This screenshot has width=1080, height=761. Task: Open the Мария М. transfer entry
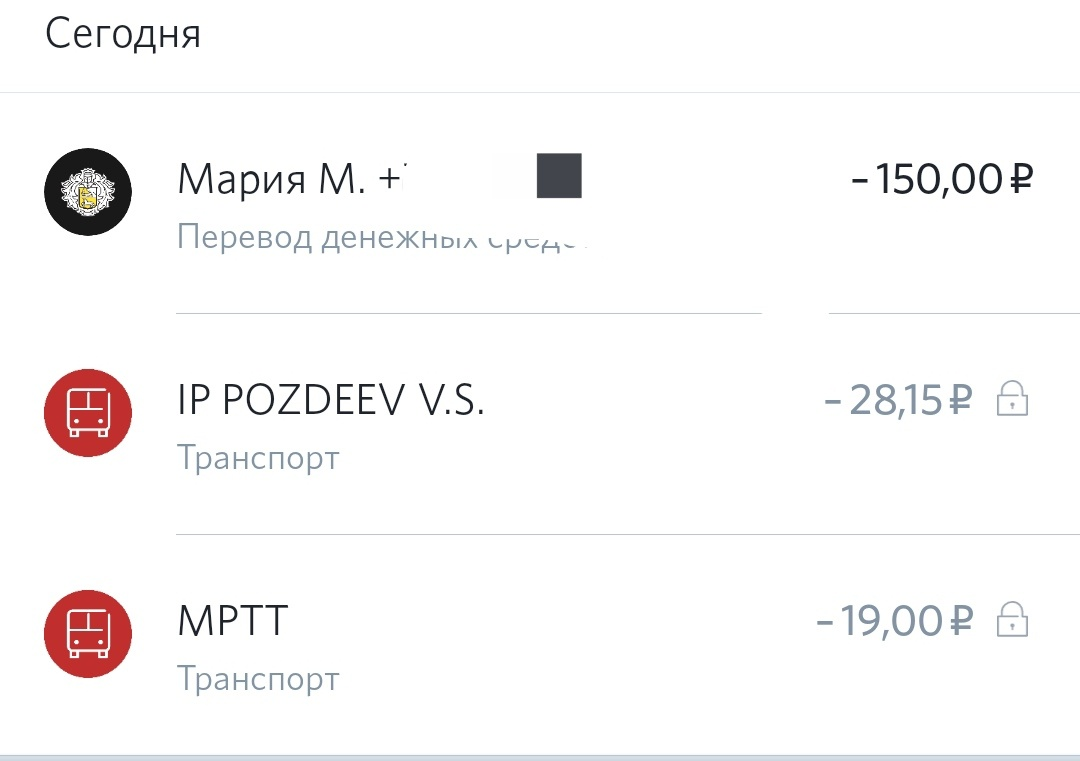[540, 203]
